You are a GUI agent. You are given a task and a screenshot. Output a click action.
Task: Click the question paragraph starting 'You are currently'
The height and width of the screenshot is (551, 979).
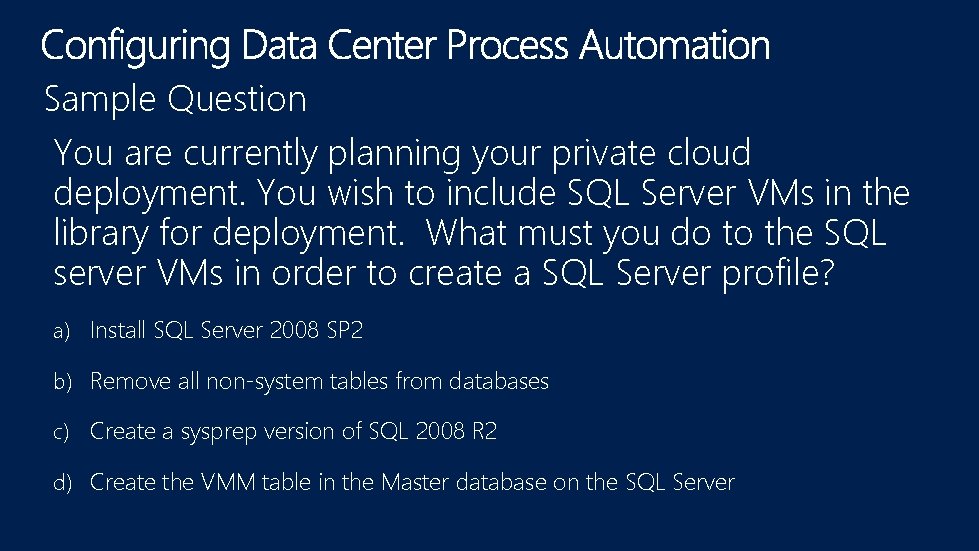pyautogui.click(x=480, y=213)
